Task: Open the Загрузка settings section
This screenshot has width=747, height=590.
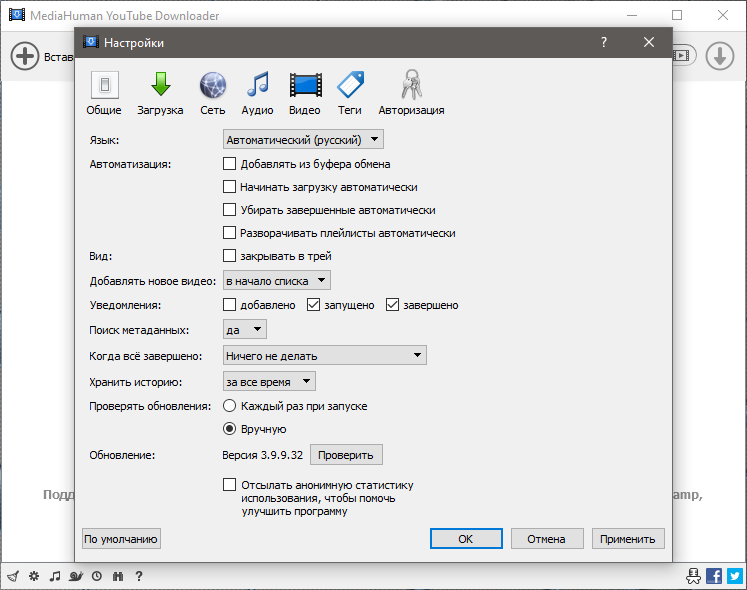Action: (160, 93)
